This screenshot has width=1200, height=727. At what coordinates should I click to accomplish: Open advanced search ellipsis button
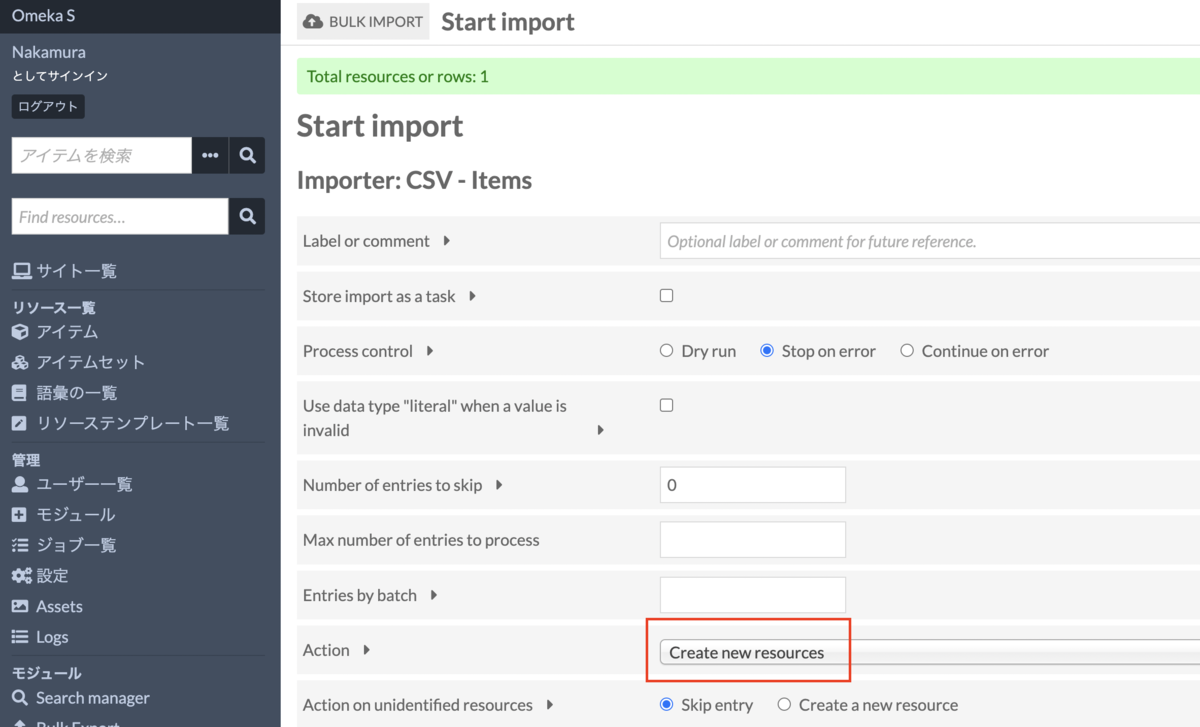[x=210, y=156]
